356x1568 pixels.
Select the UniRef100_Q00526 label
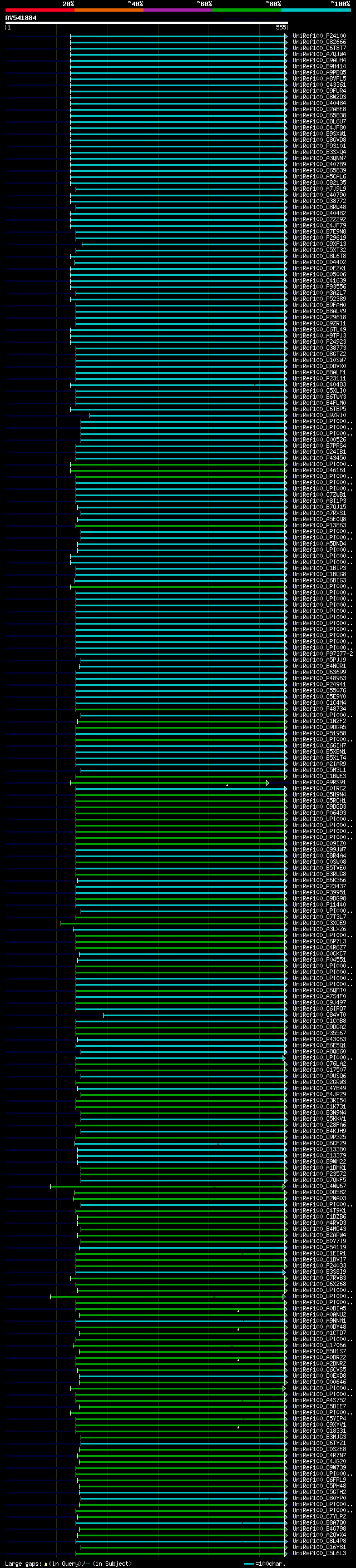click(x=319, y=439)
